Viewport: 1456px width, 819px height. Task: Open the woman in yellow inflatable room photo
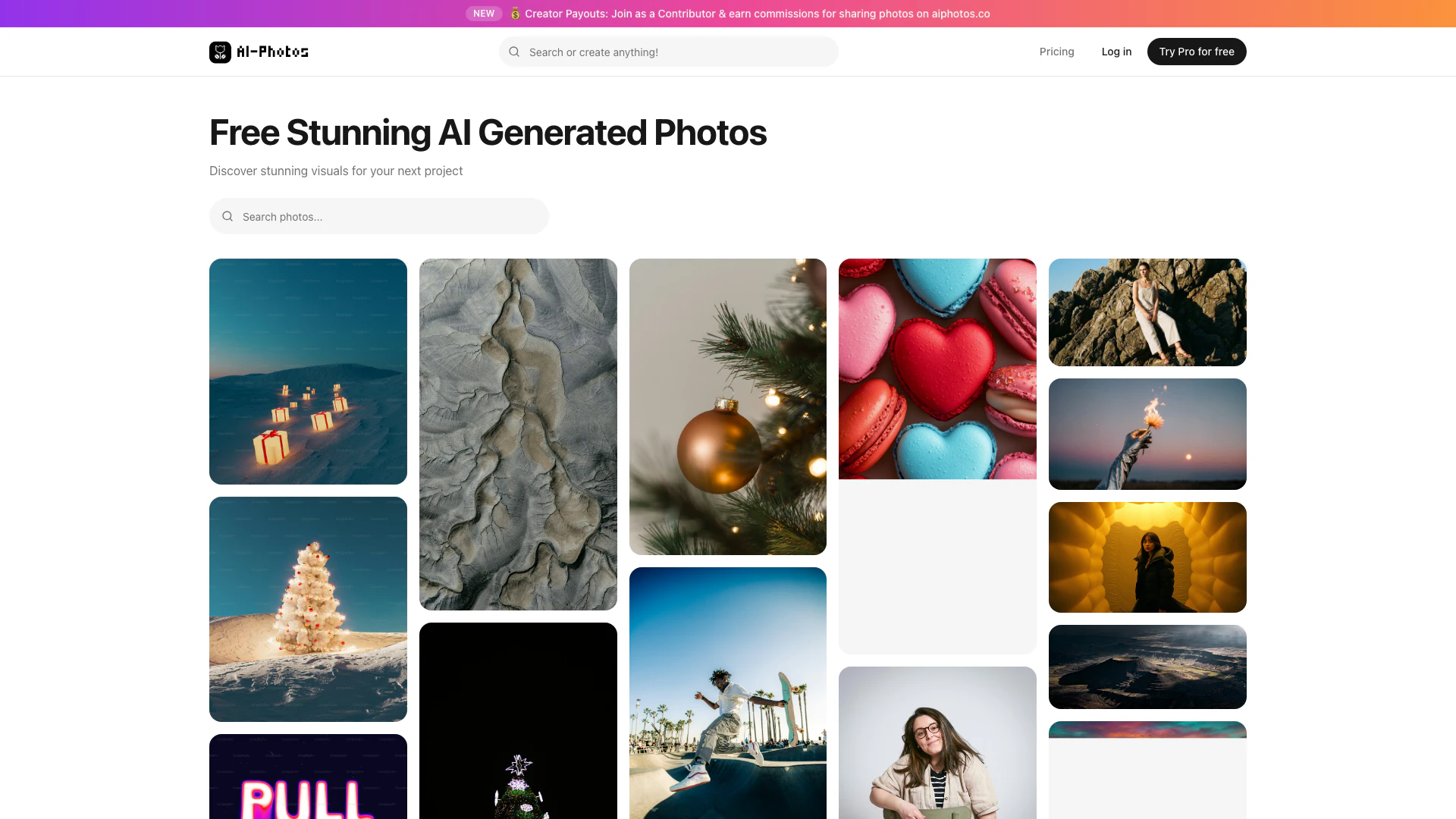pyautogui.click(x=1147, y=557)
